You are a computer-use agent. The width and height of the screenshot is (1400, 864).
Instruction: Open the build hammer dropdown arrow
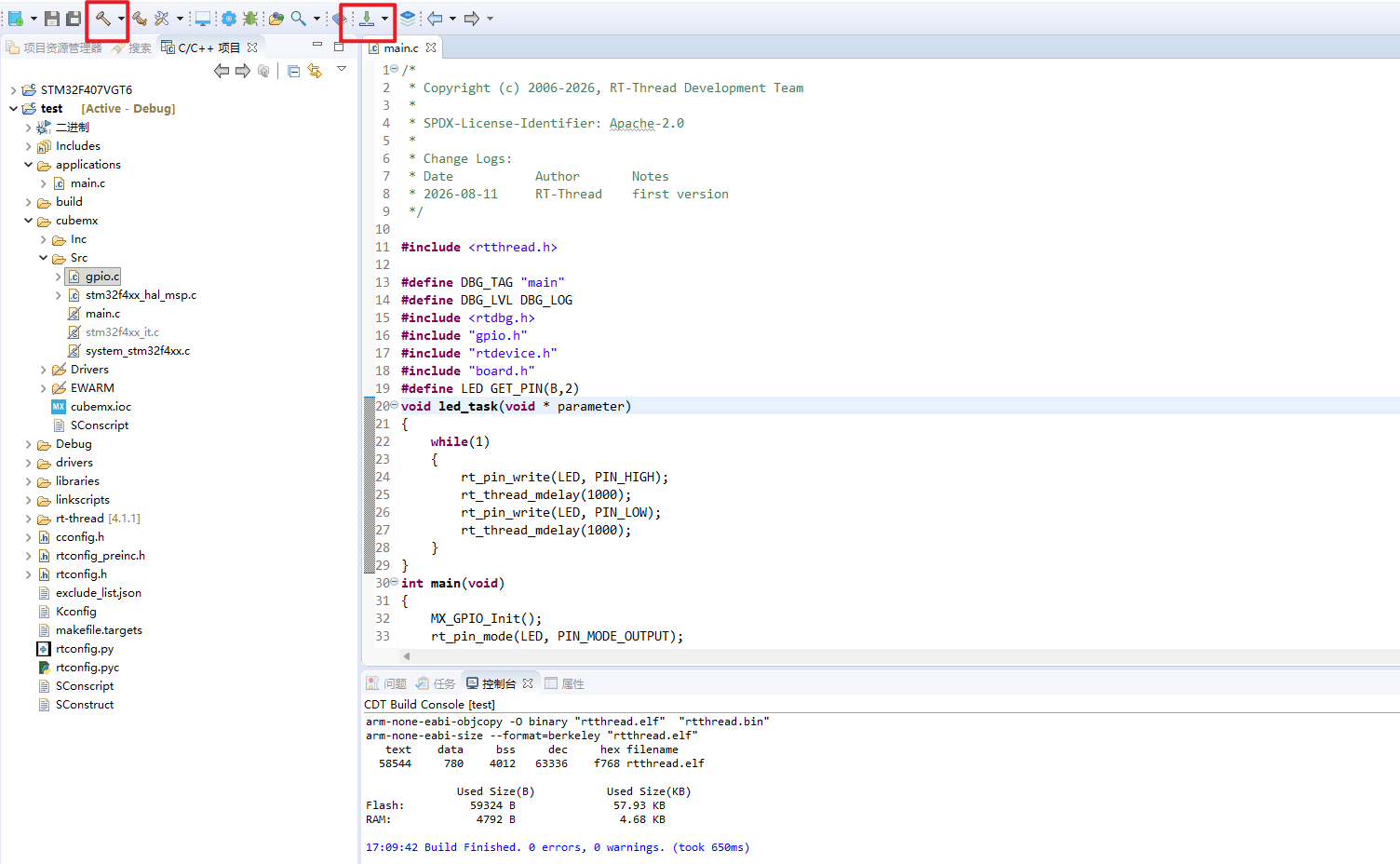121,19
